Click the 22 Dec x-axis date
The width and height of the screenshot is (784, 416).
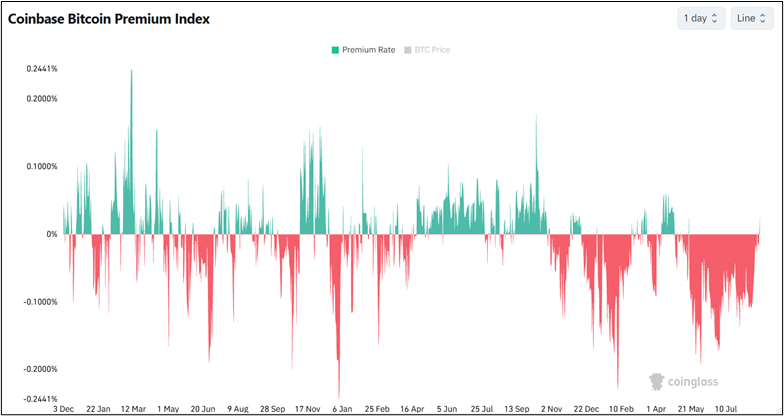coord(587,408)
